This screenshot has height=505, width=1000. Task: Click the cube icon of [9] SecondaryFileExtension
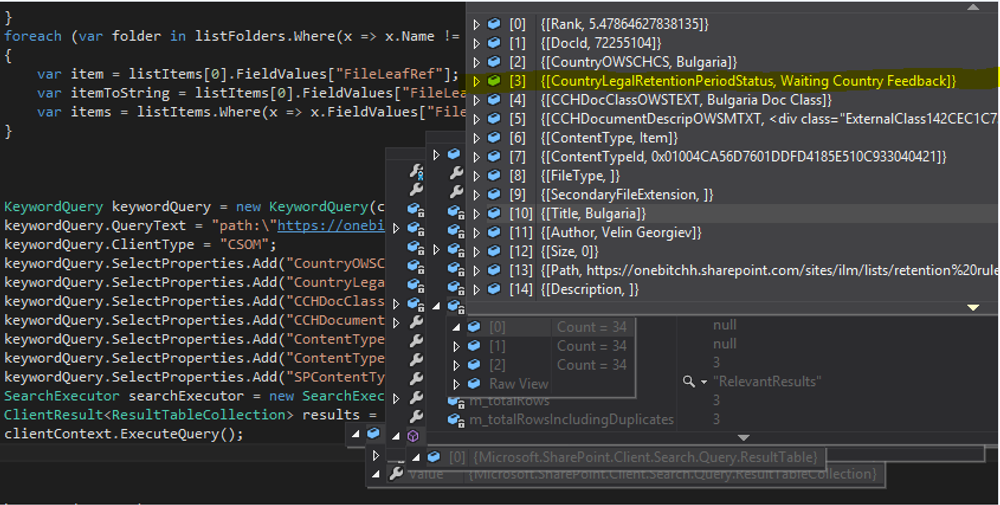494,194
